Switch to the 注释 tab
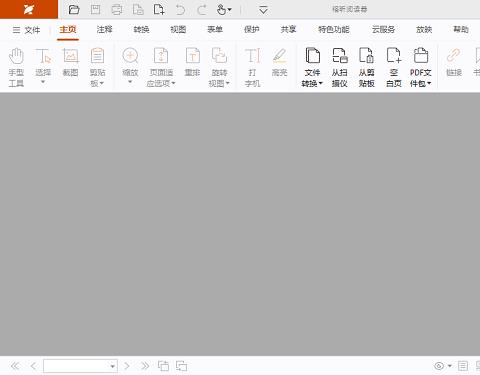 (x=104, y=30)
